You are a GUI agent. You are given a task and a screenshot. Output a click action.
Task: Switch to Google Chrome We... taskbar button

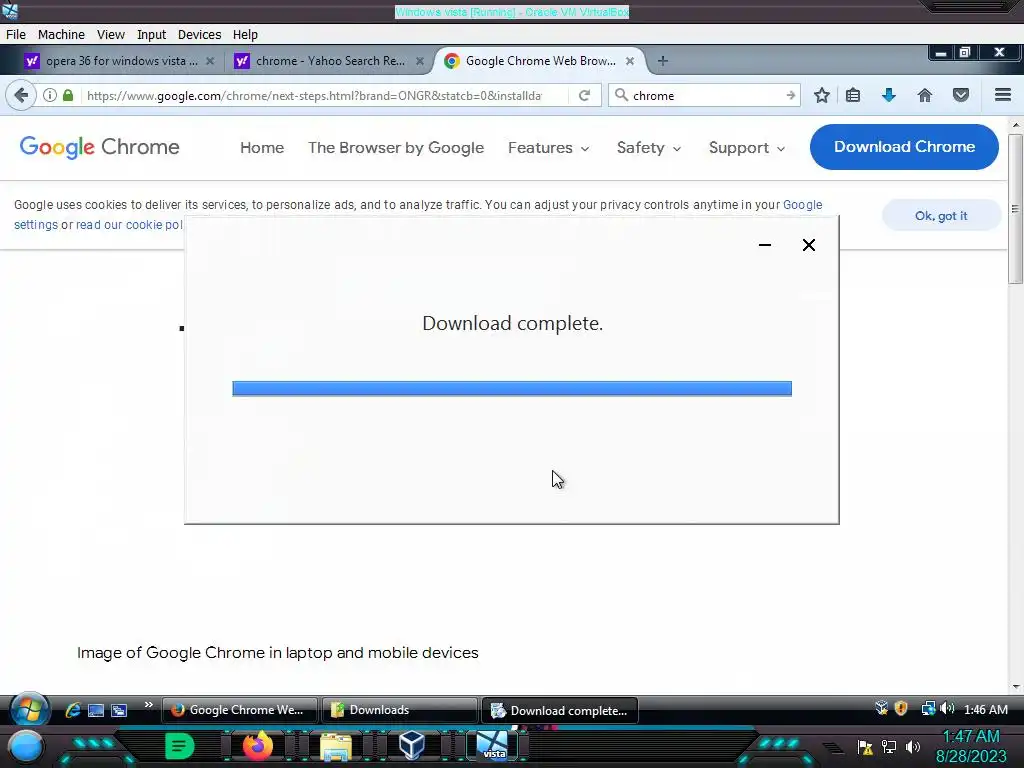(x=239, y=710)
